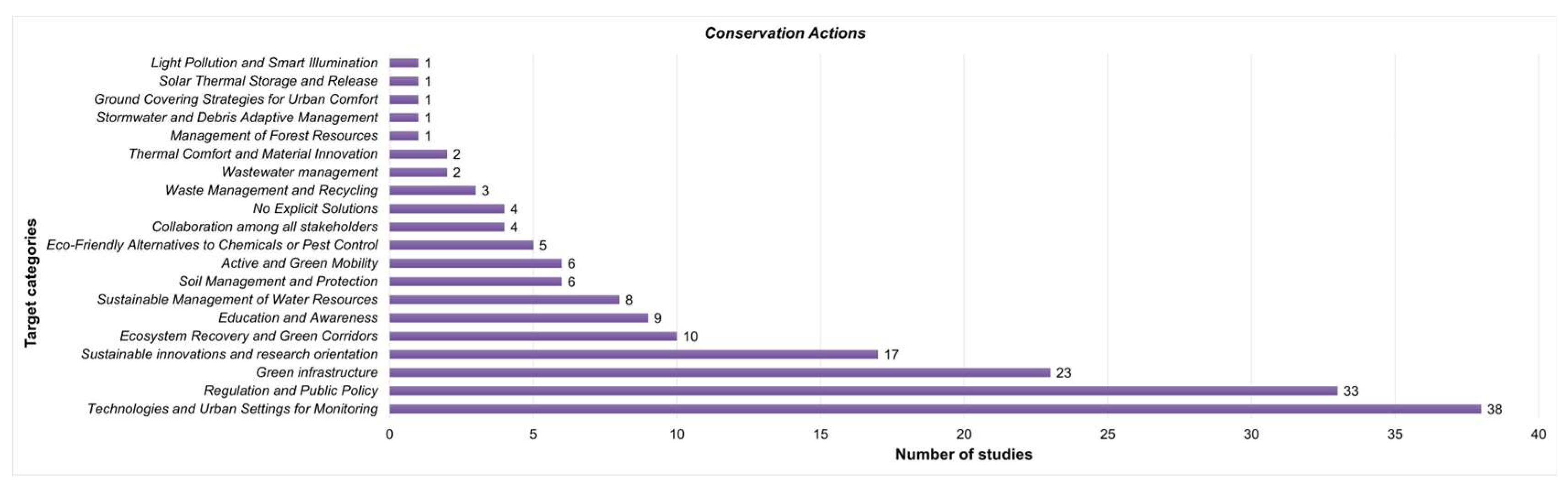Click the Waste Management and Recycling bar
This screenshot has height=492, width=1568.
432,190
